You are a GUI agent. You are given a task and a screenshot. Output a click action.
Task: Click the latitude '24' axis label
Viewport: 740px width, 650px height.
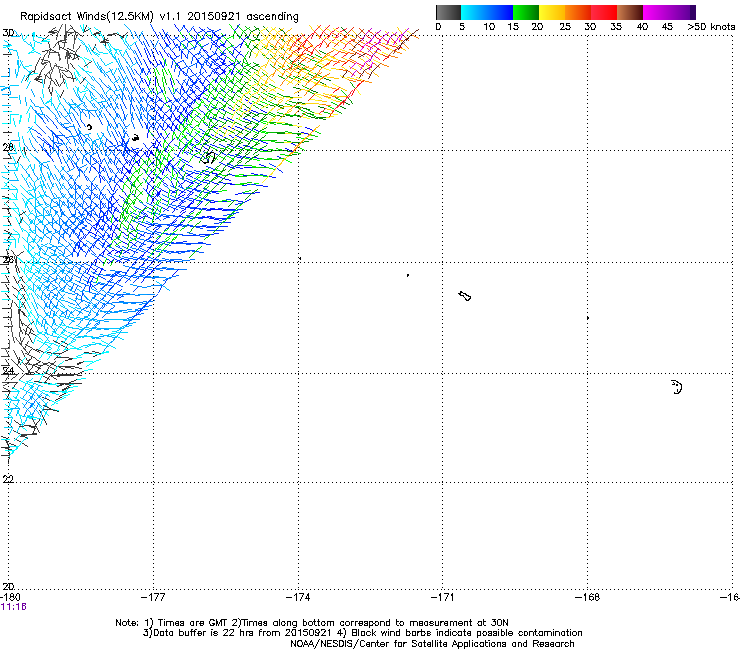[8, 371]
